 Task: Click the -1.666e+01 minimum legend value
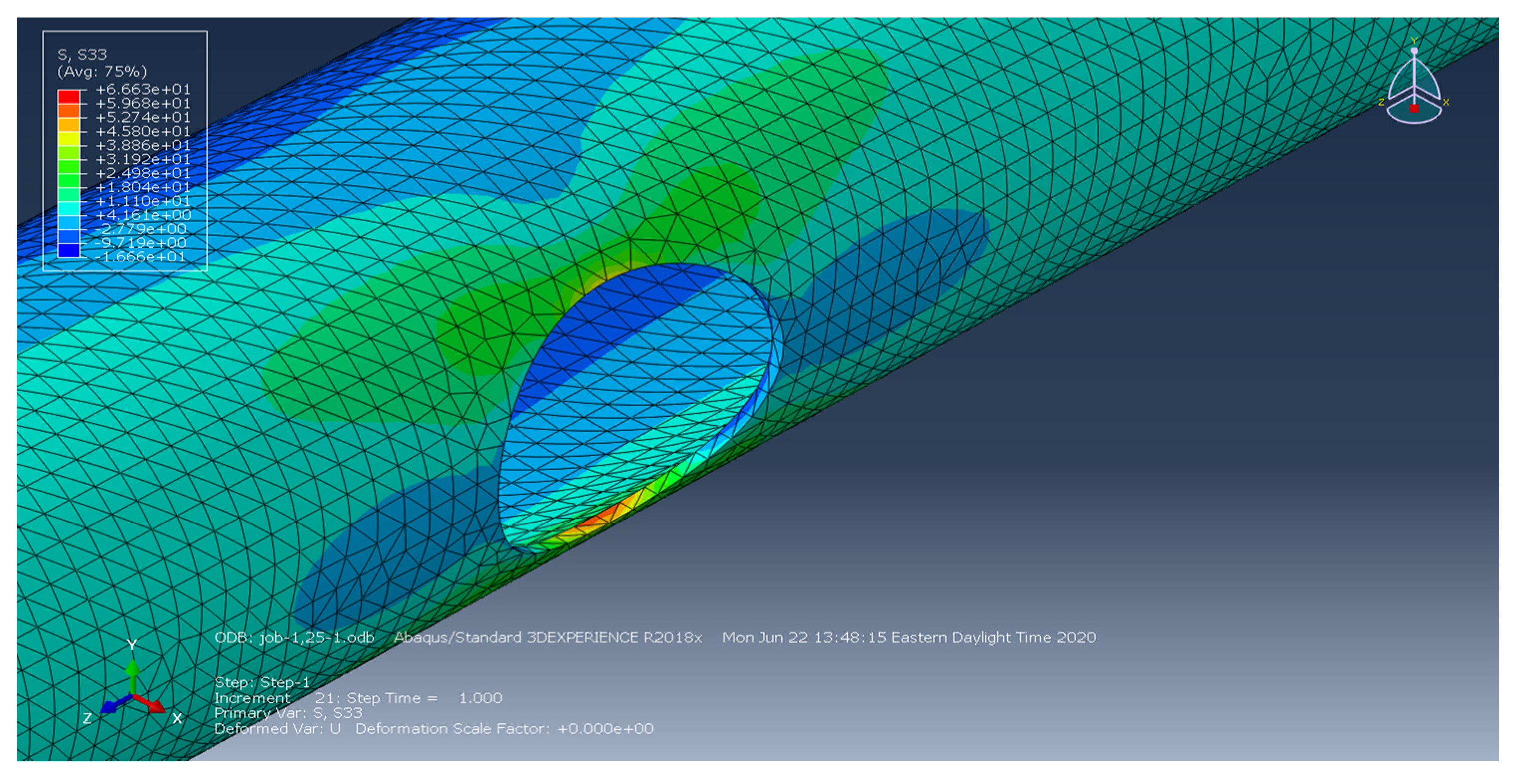(140, 257)
